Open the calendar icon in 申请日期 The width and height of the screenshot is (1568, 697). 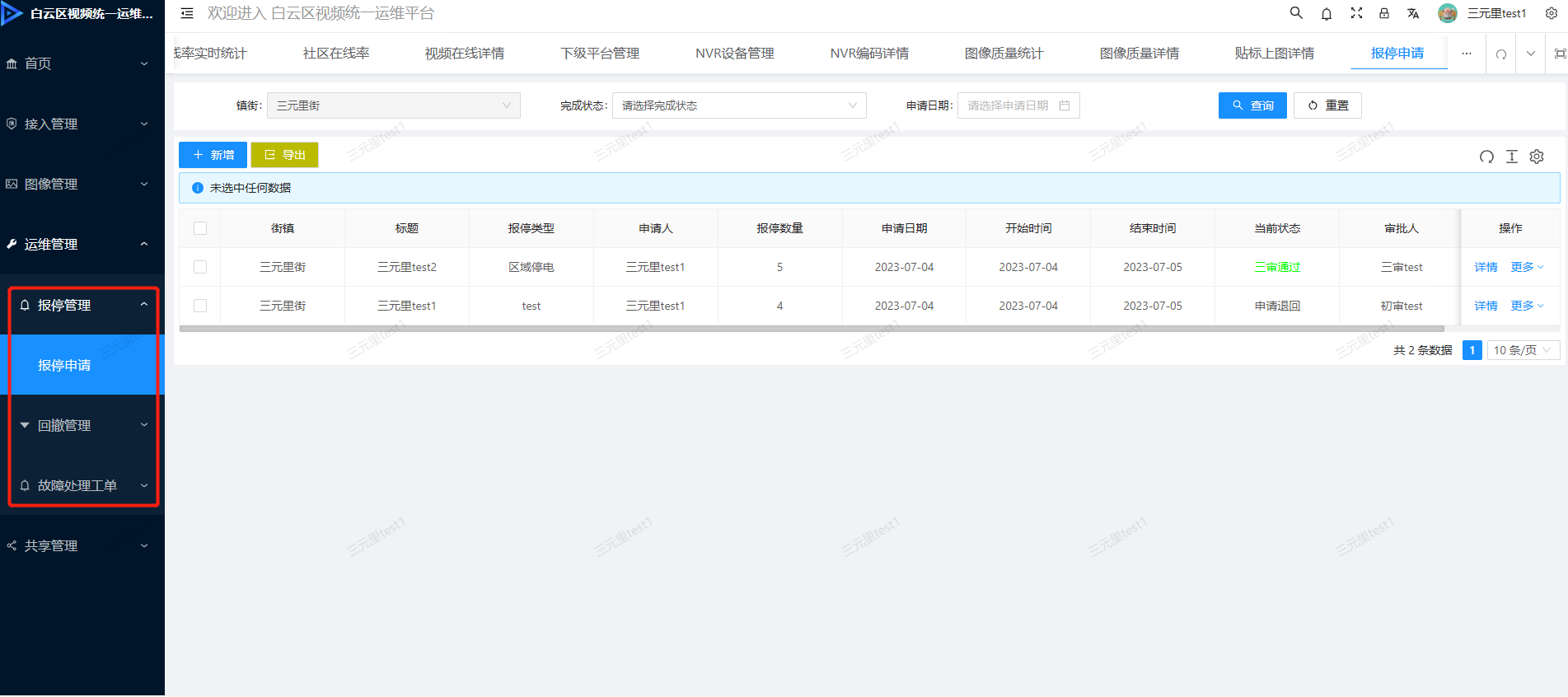[x=1065, y=105]
